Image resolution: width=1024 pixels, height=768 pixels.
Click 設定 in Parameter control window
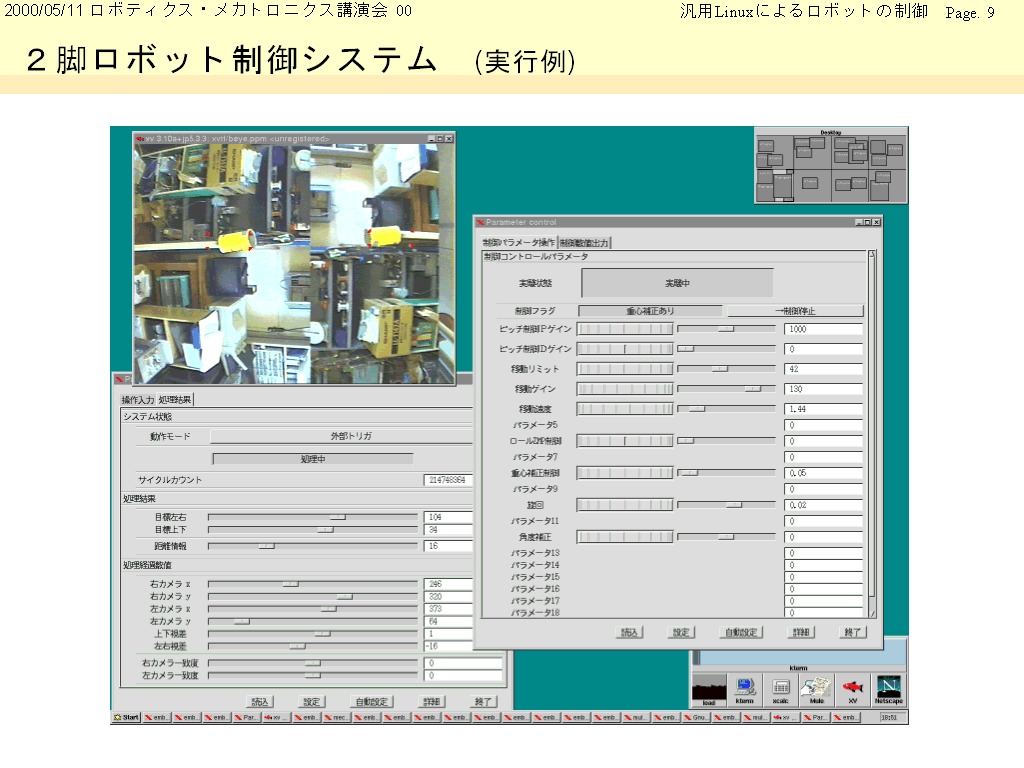pyautogui.click(x=680, y=632)
